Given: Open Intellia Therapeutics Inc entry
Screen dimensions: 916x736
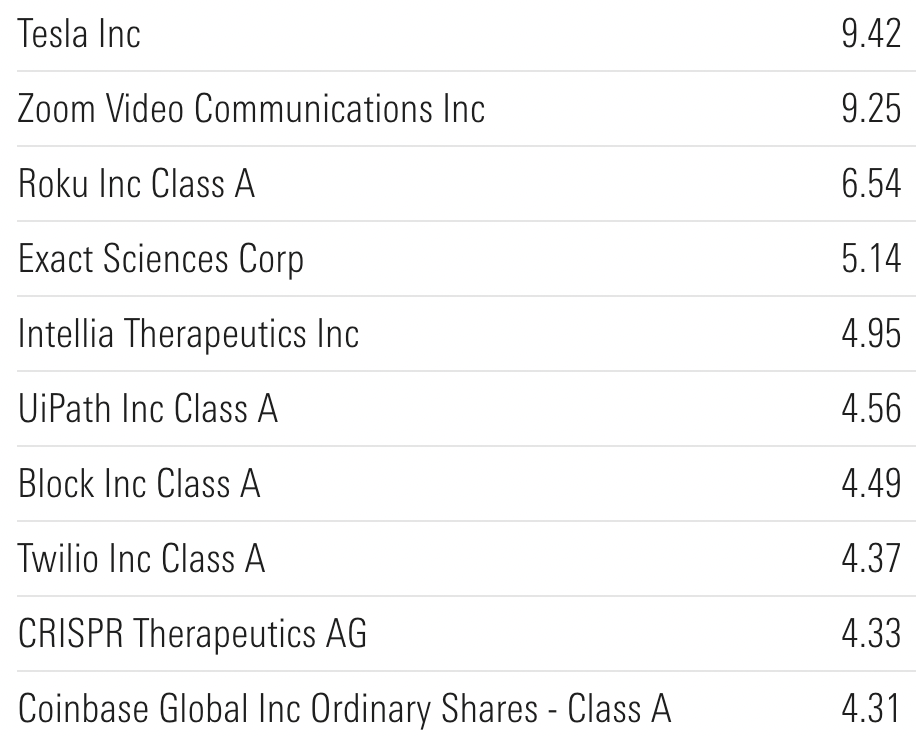Looking at the screenshot, I should click(188, 334).
